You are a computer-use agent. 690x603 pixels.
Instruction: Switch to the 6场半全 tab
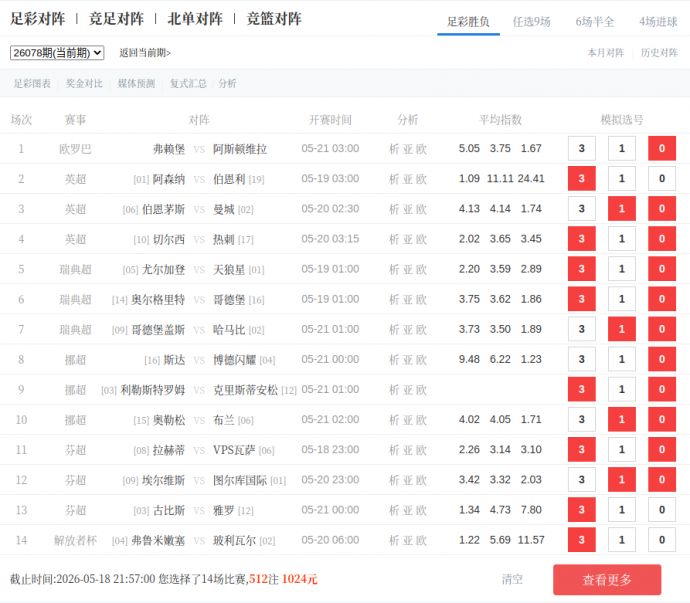tap(595, 22)
